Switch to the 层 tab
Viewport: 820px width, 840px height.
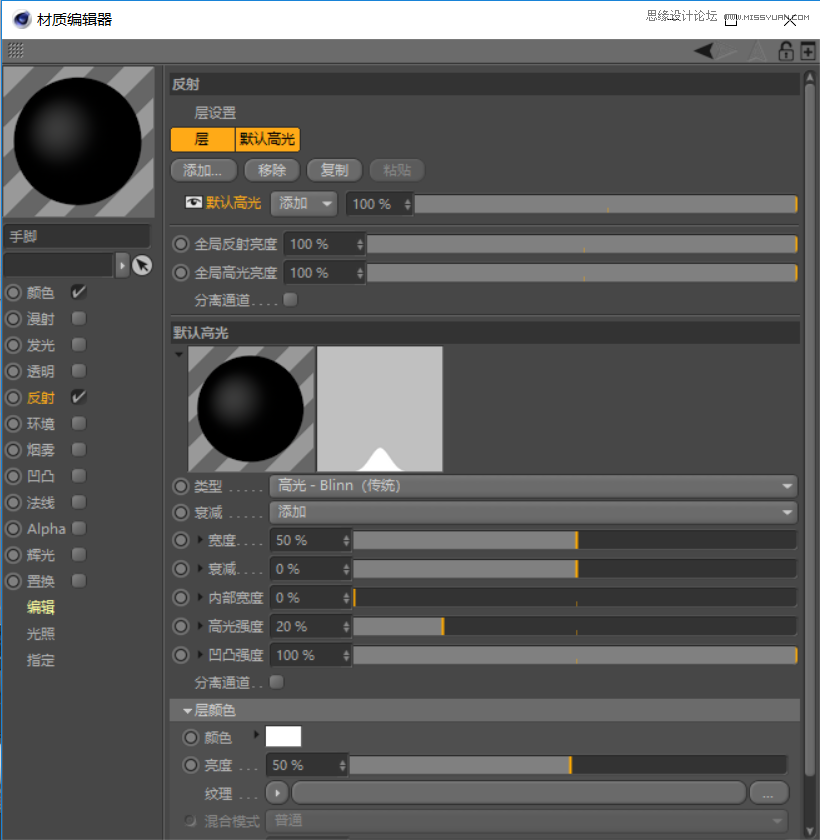[x=201, y=140]
